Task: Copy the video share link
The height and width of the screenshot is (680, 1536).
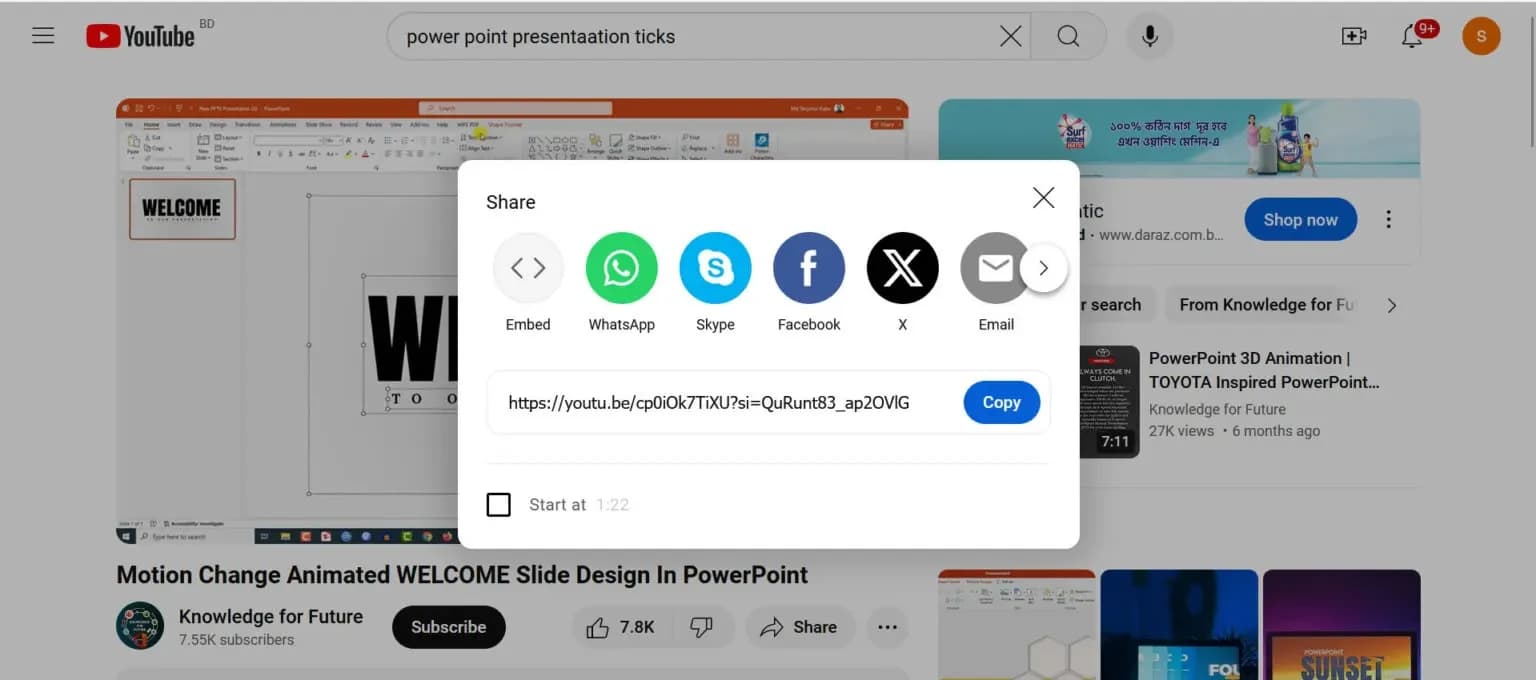Action: (x=1001, y=402)
